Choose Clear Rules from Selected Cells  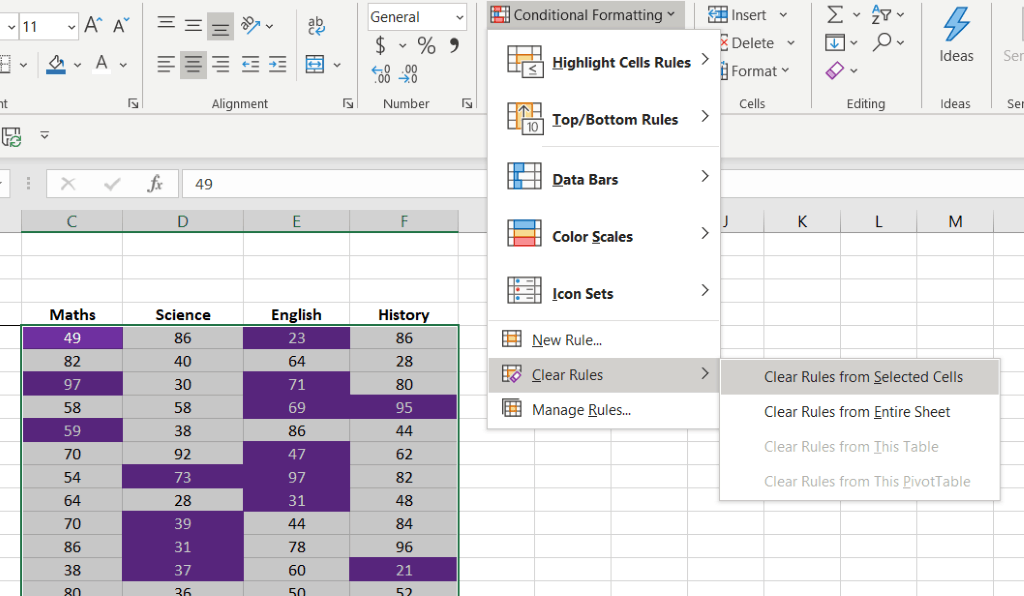(x=859, y=377)
